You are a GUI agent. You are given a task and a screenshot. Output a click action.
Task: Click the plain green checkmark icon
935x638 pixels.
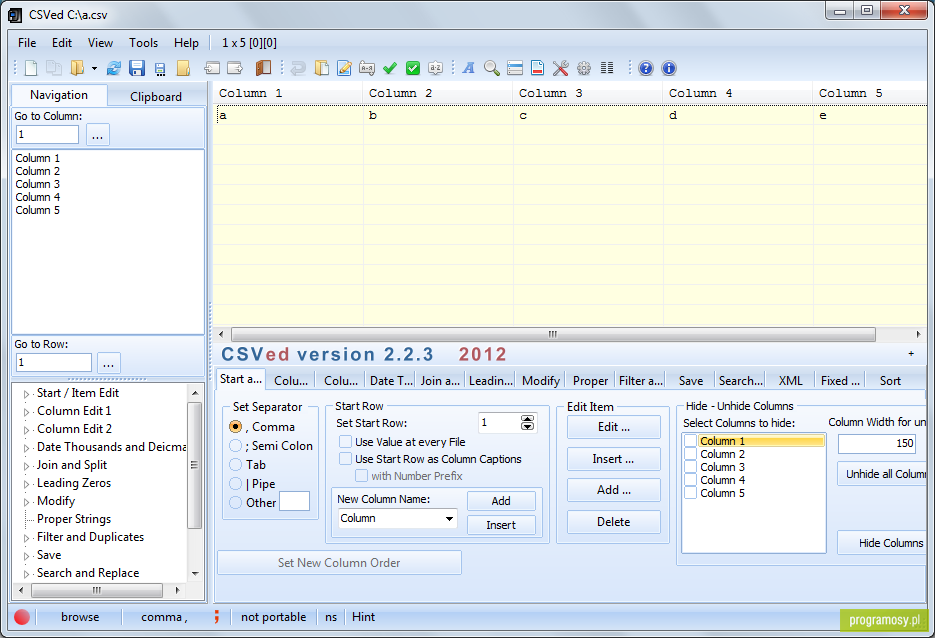(x=390, y=69)
